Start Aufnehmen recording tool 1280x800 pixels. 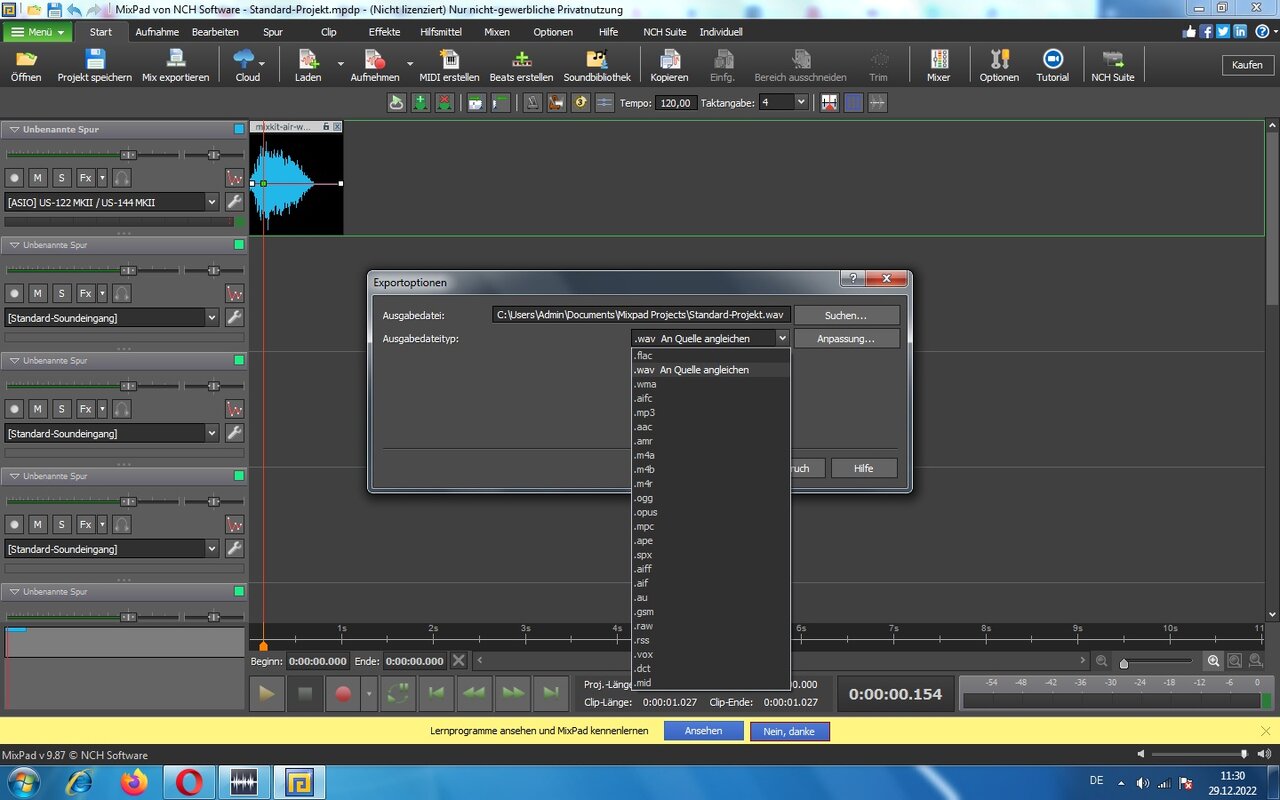(375, 65)
